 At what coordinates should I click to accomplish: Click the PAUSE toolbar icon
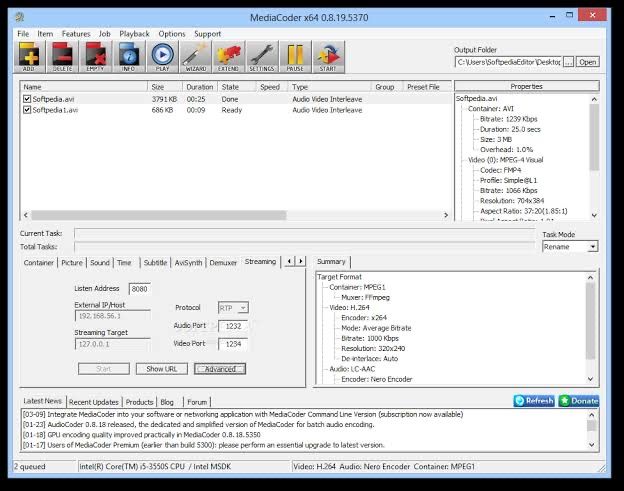pos(295,57)
